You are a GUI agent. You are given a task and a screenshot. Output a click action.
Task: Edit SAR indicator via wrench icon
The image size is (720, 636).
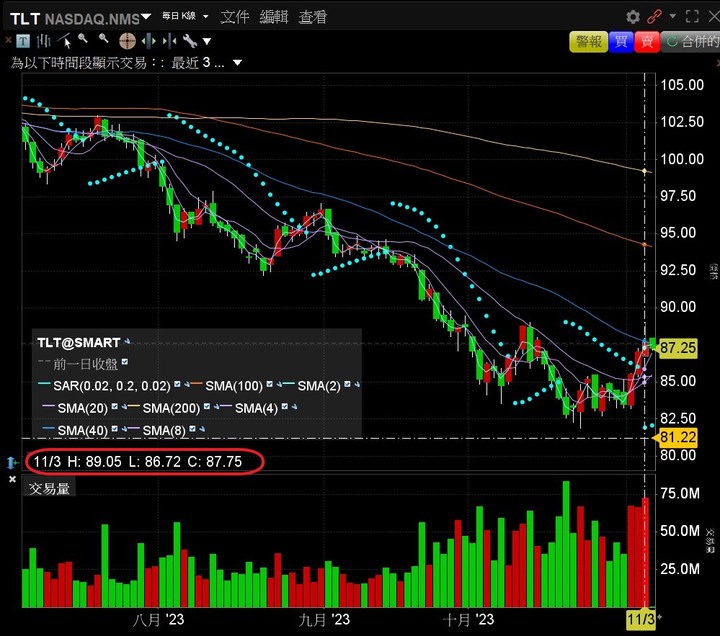point(187,384)
